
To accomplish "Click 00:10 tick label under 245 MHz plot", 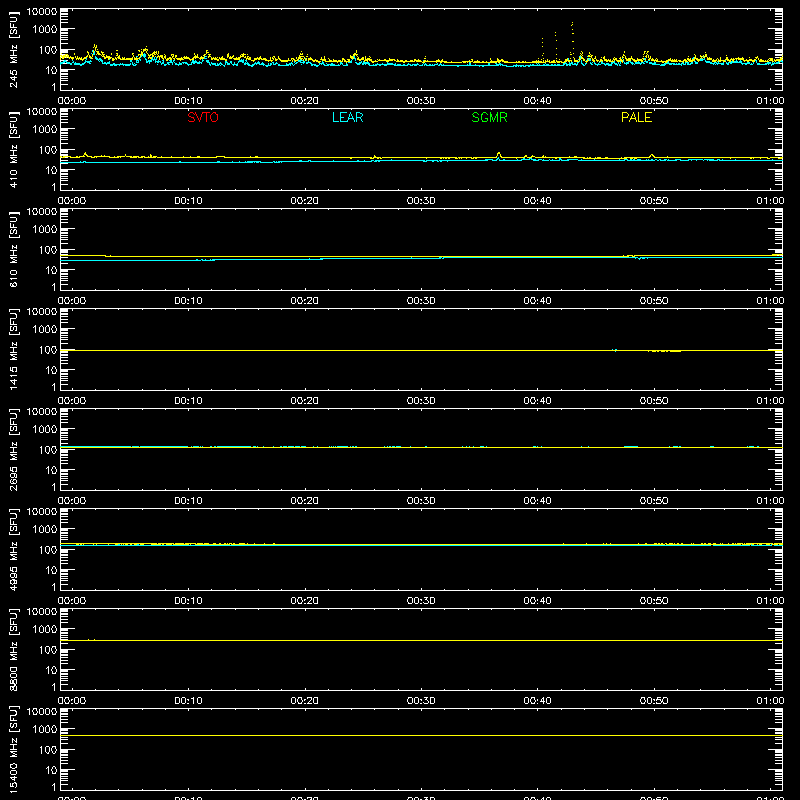I will click(188, 101).
